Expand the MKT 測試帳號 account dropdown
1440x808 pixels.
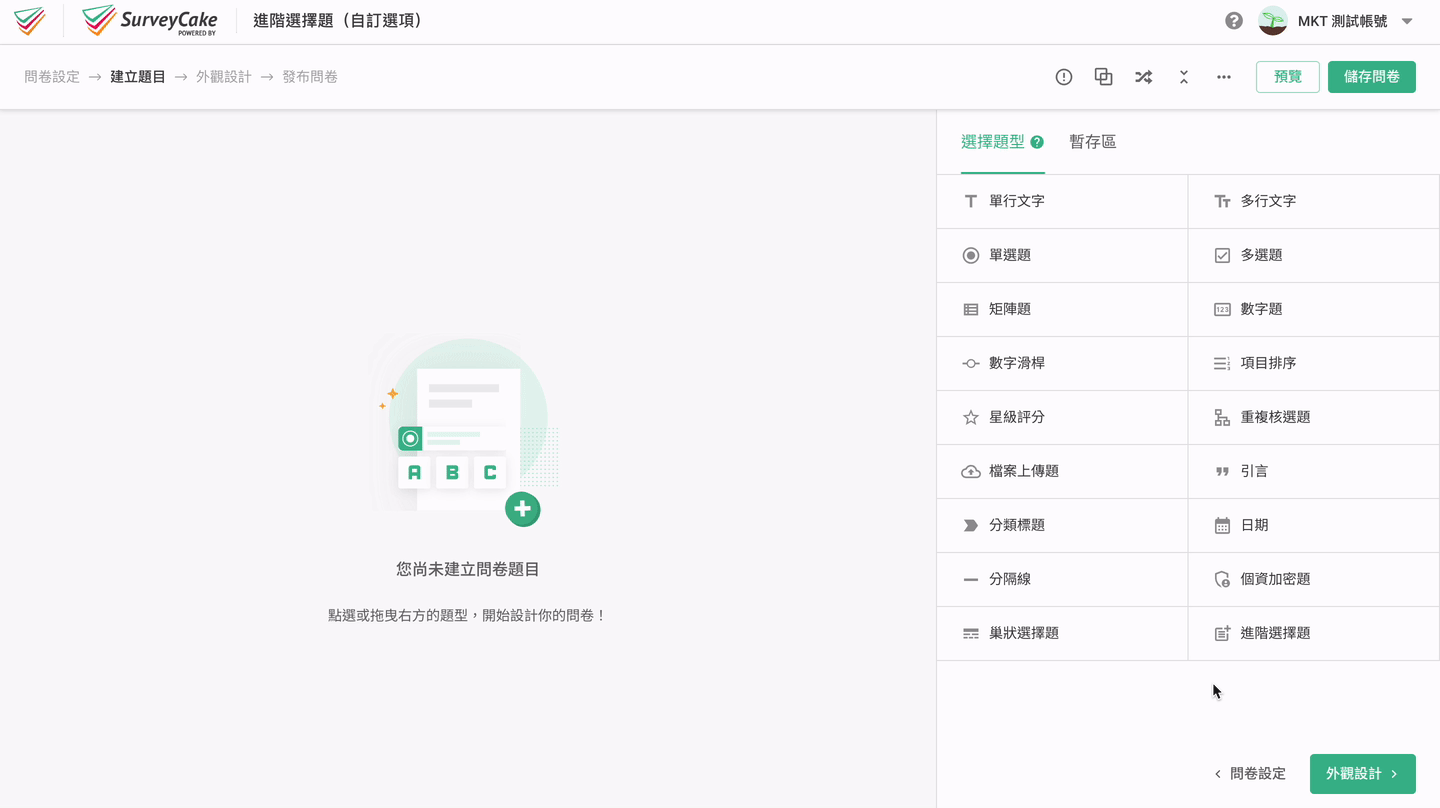tap(1407, 21)
